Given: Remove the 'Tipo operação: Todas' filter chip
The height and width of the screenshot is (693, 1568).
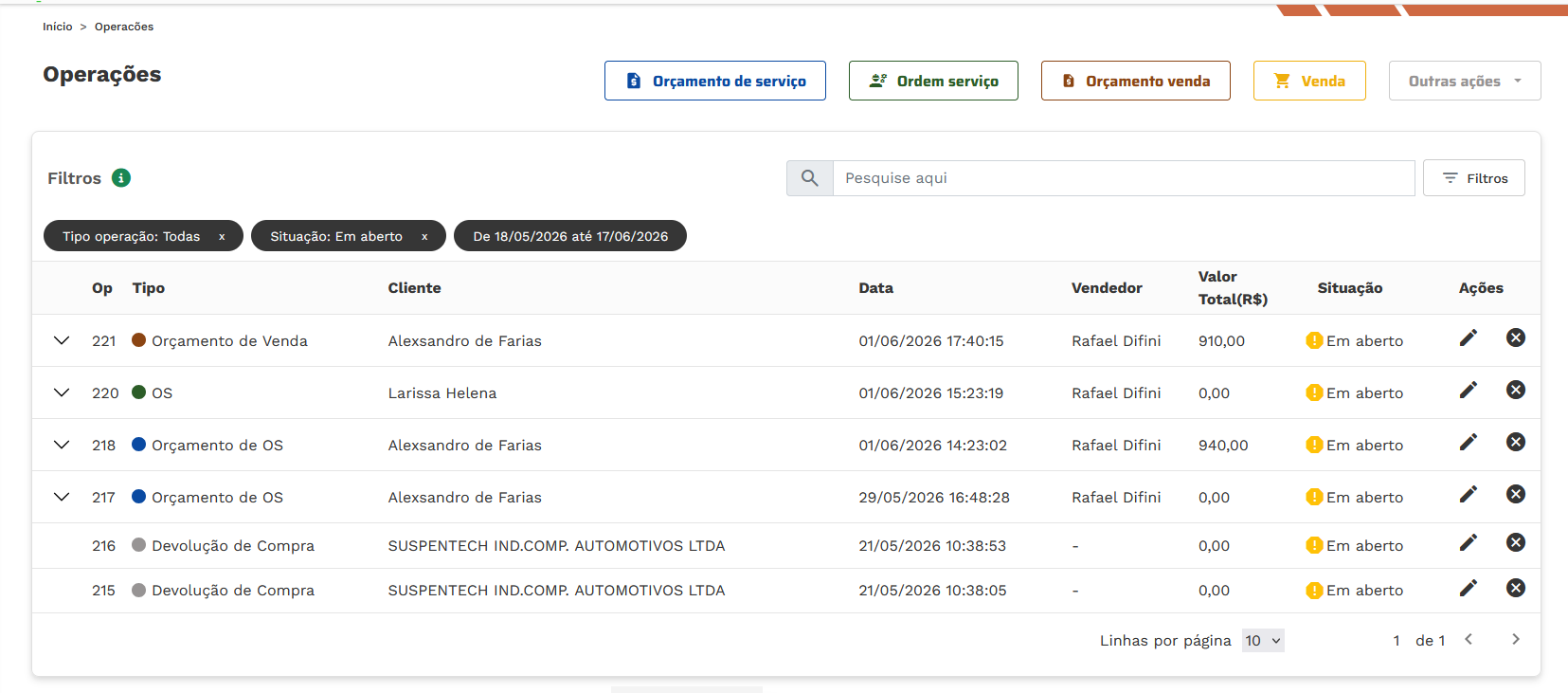Looking at the screenshot, I should 222,237.
